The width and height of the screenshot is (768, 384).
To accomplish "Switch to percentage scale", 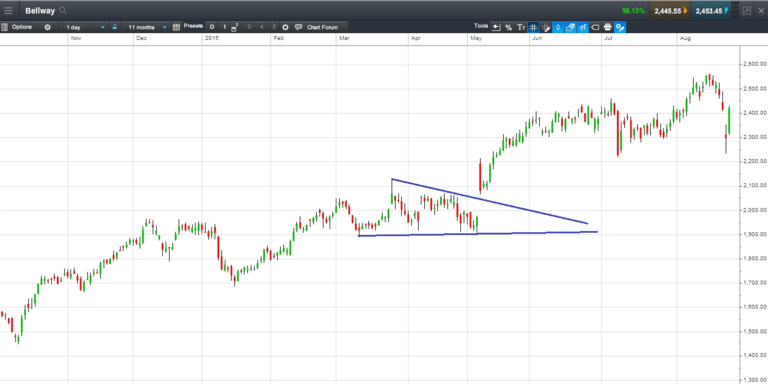I will 508,27.
